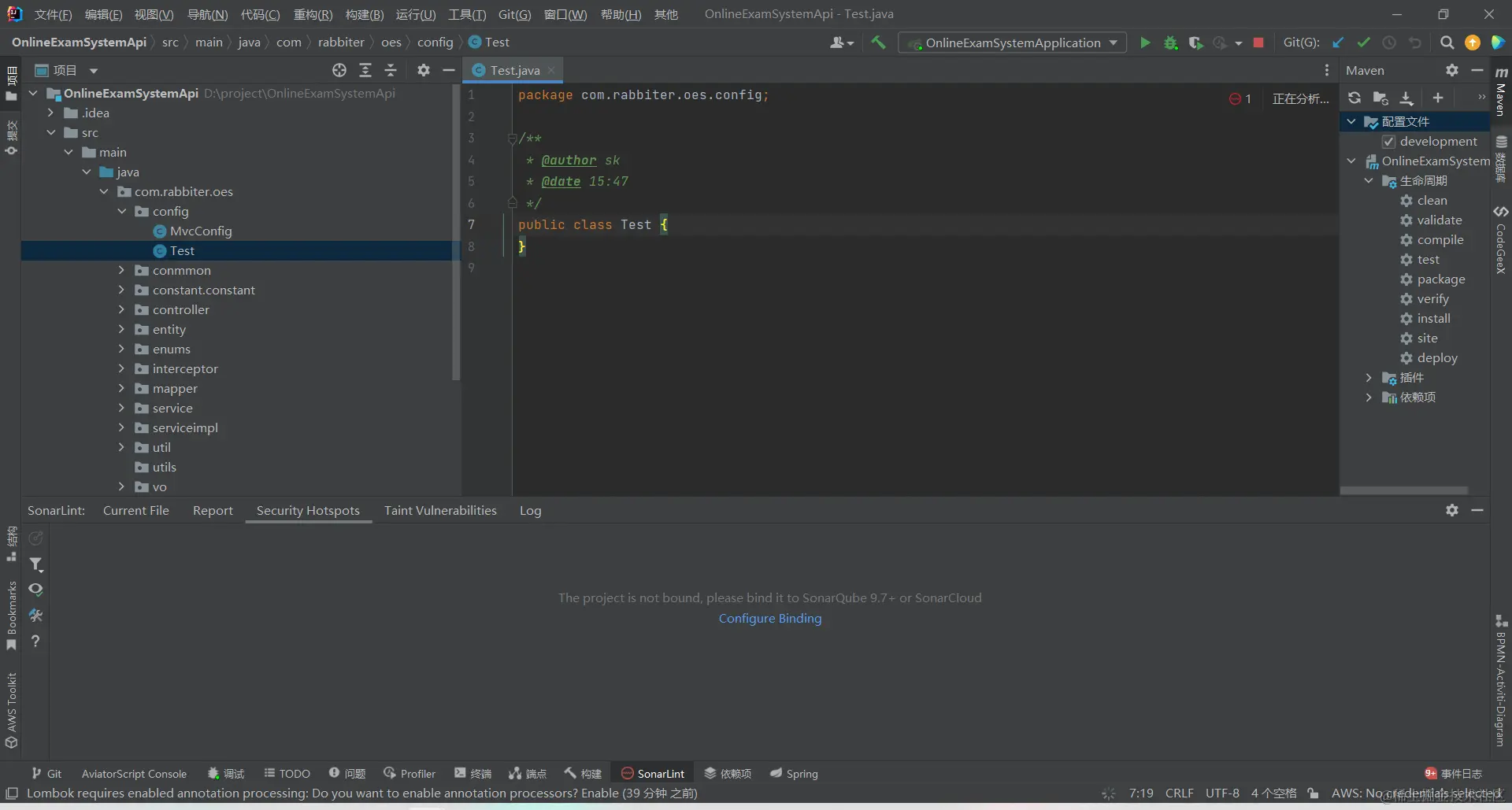Build project with the hammer icon

coord(878,43)
